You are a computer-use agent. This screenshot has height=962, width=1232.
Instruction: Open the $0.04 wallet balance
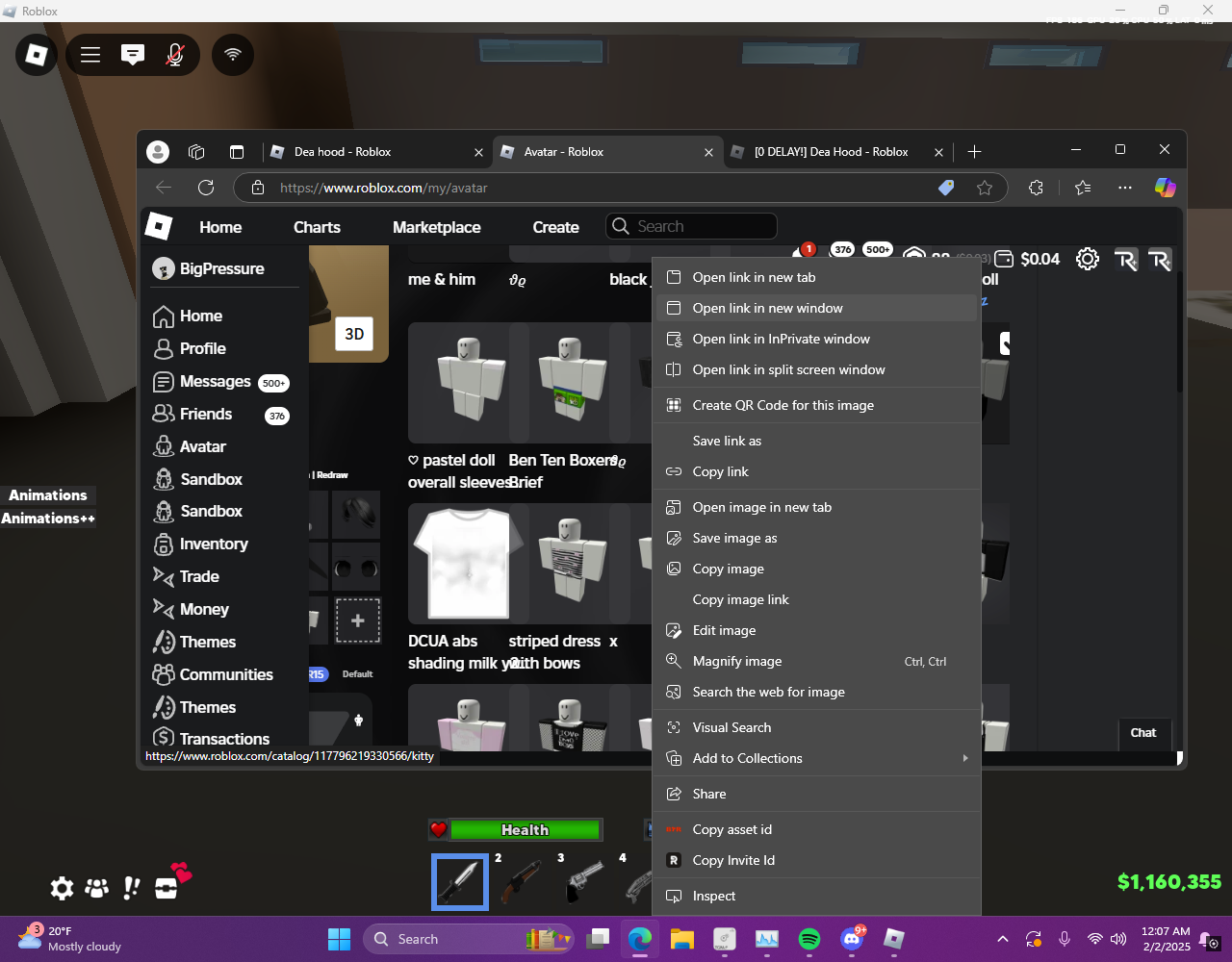pos(1027,259)
